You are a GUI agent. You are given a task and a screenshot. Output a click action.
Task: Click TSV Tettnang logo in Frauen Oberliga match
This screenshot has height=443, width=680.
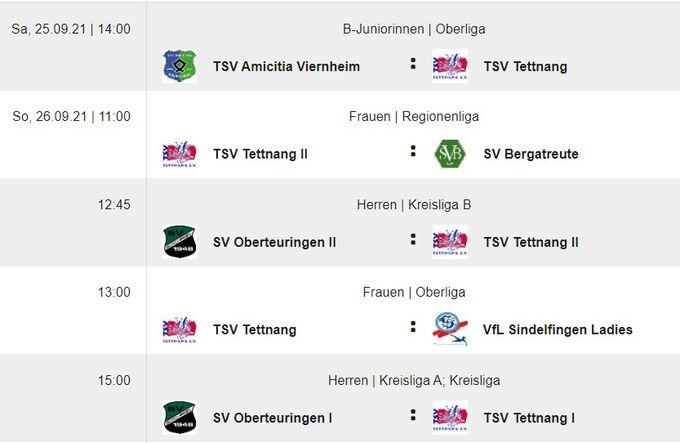click(179, 329)
